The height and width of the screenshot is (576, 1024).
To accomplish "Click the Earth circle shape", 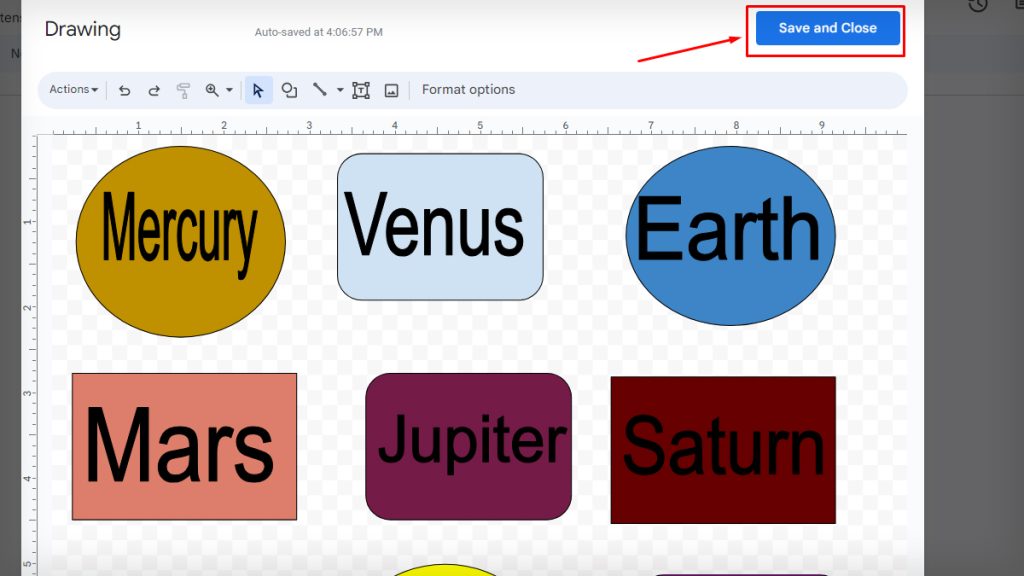I will pos(730,233).
